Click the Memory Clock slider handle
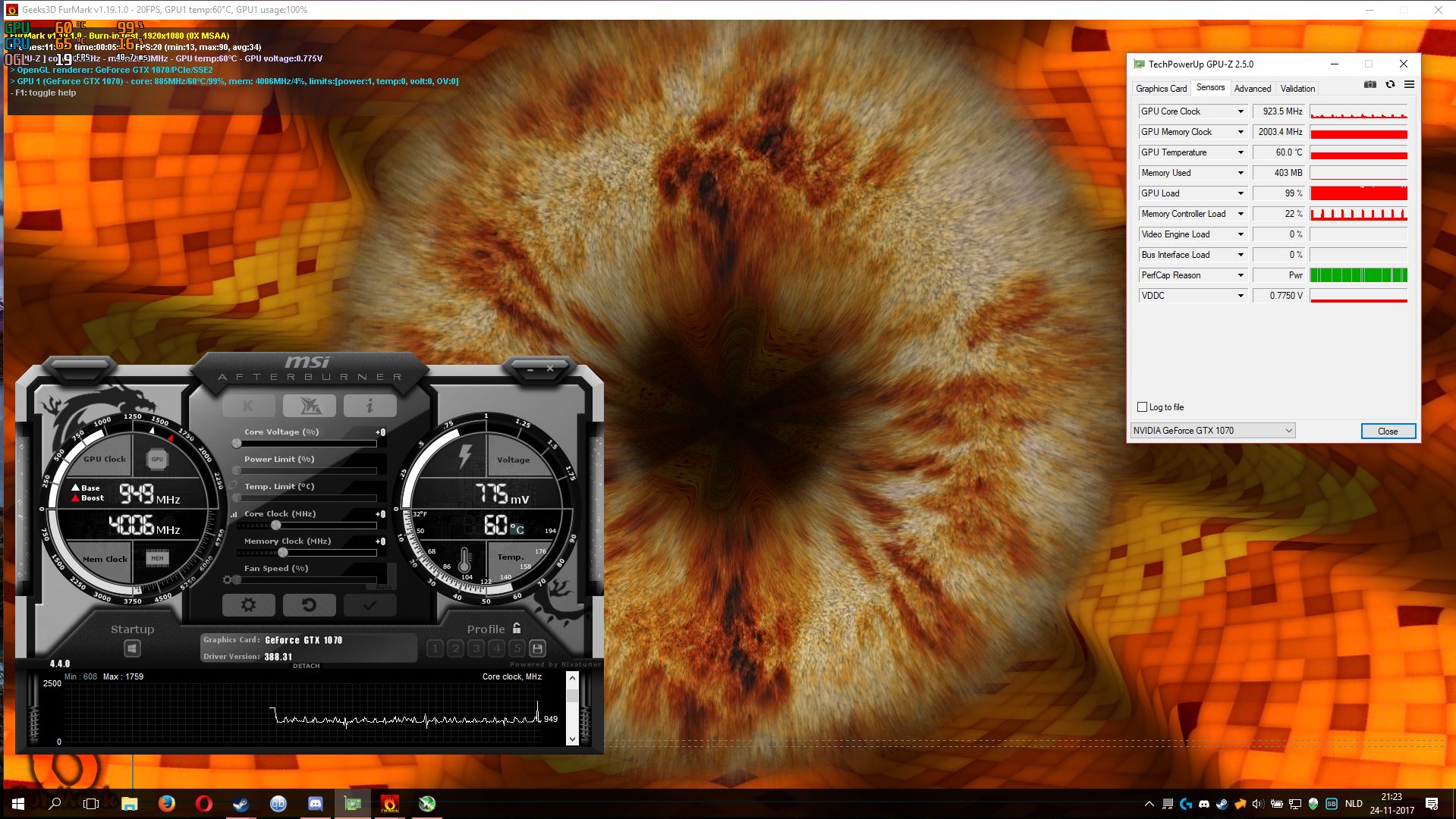This screenshot has height=819, width=1456. coord(283,553)
